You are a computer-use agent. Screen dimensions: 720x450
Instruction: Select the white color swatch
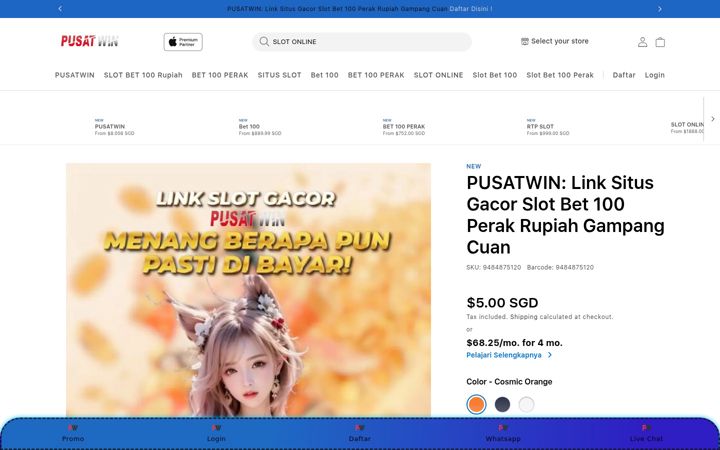[x=526, y=405]
